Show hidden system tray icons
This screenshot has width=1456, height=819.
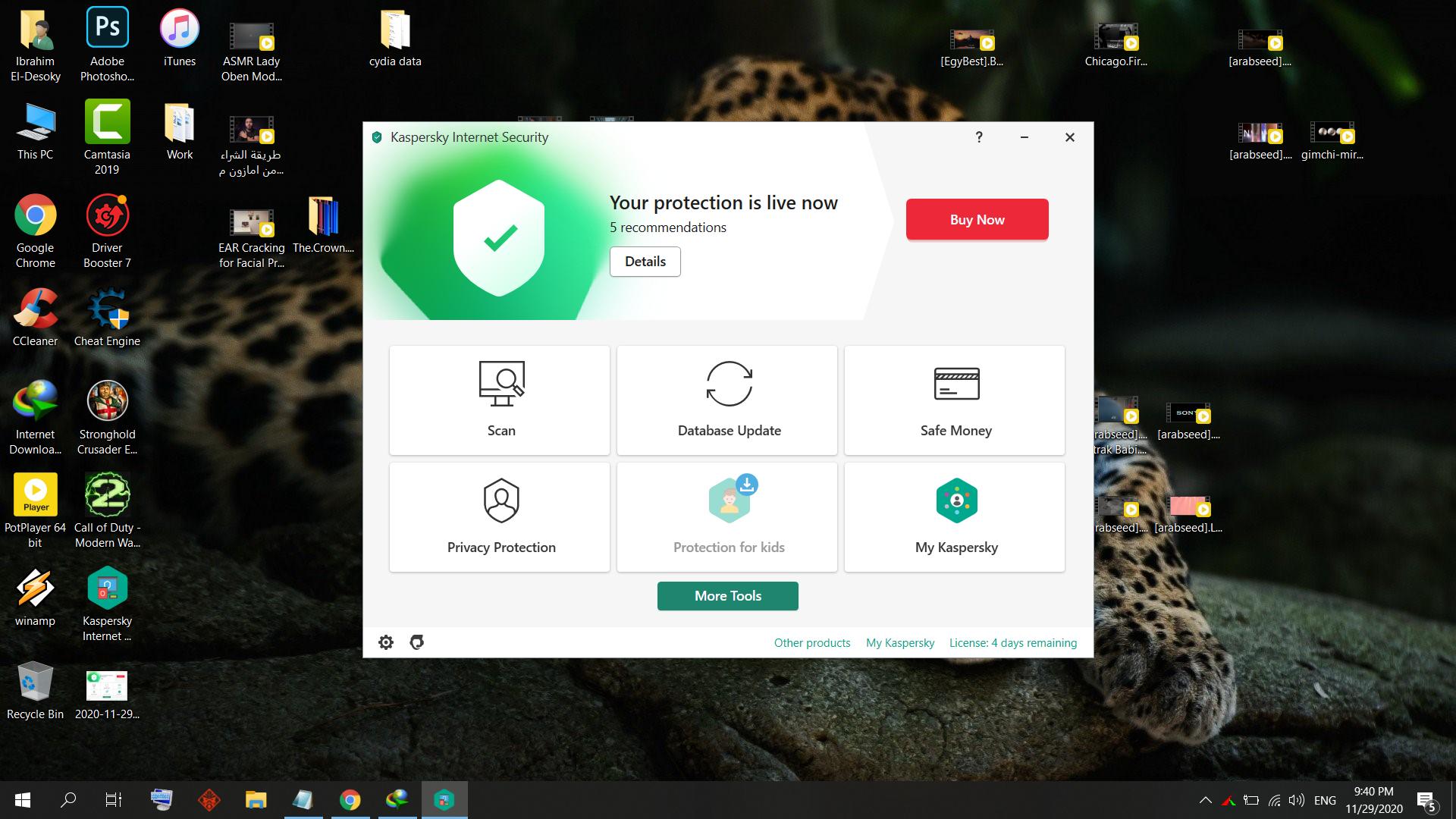pos(1205,800)
